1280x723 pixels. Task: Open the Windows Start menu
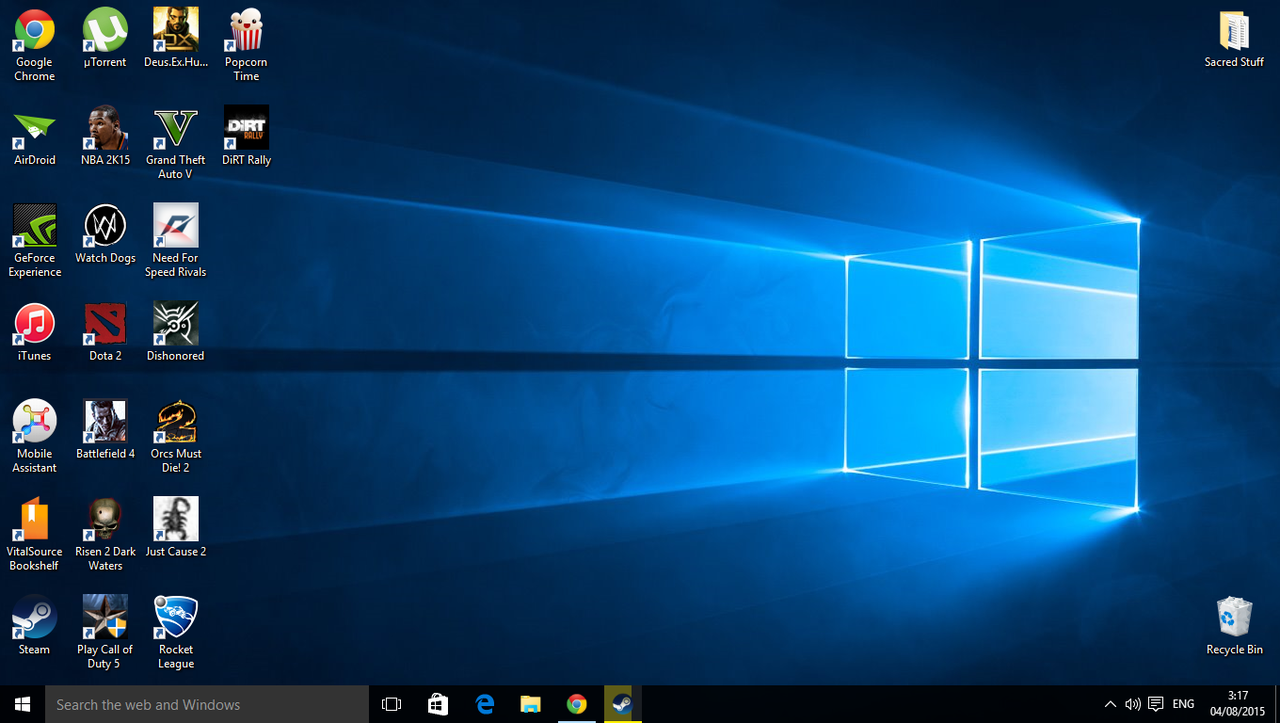pos(22,704)
